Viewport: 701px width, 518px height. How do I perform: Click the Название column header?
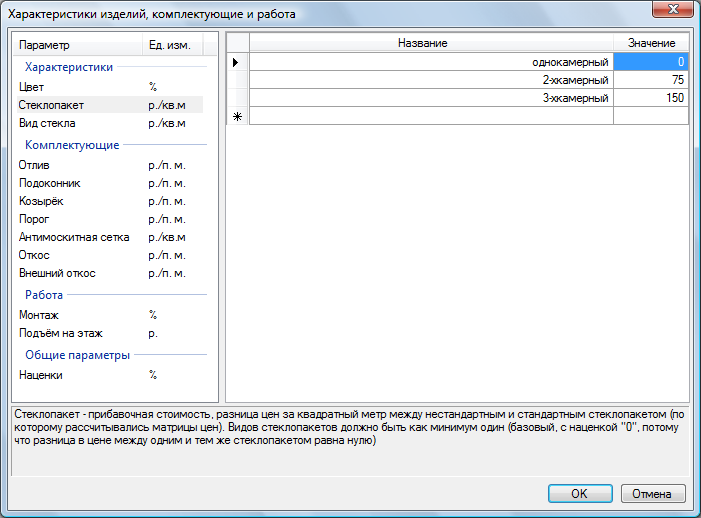(x=422, y=43)
